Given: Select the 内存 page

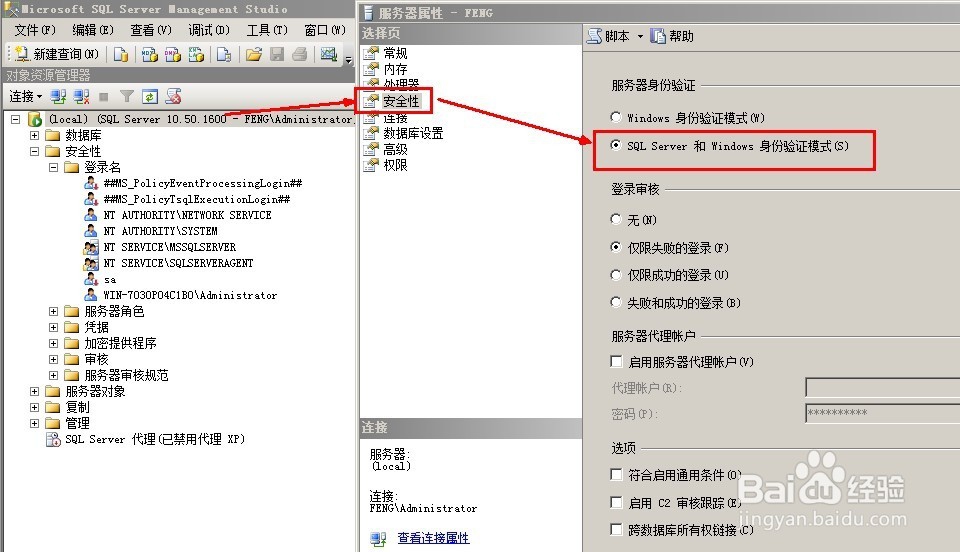Looking at the screenshot, I should click(395, 69).
